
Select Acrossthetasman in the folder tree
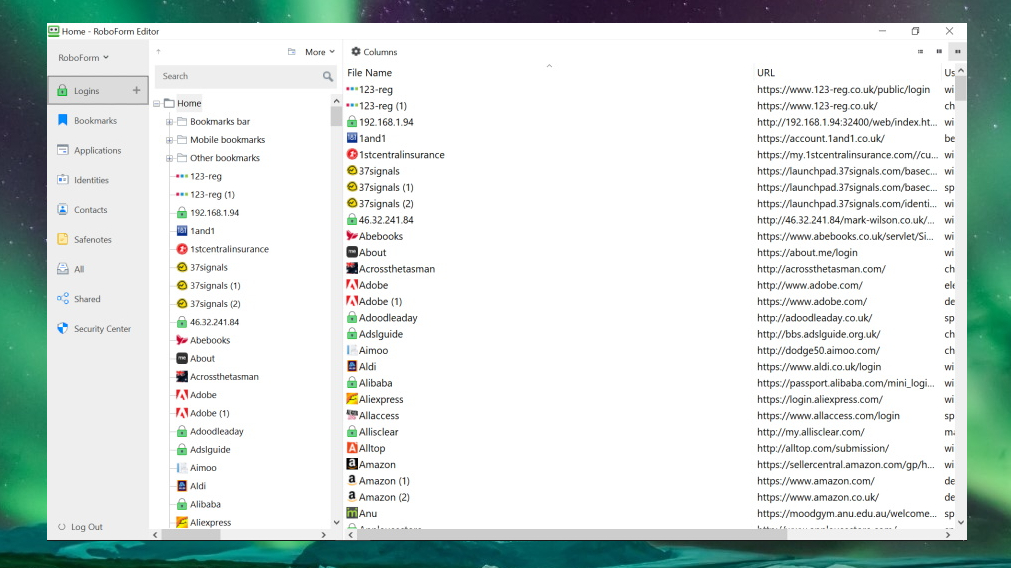click(224, 377)
